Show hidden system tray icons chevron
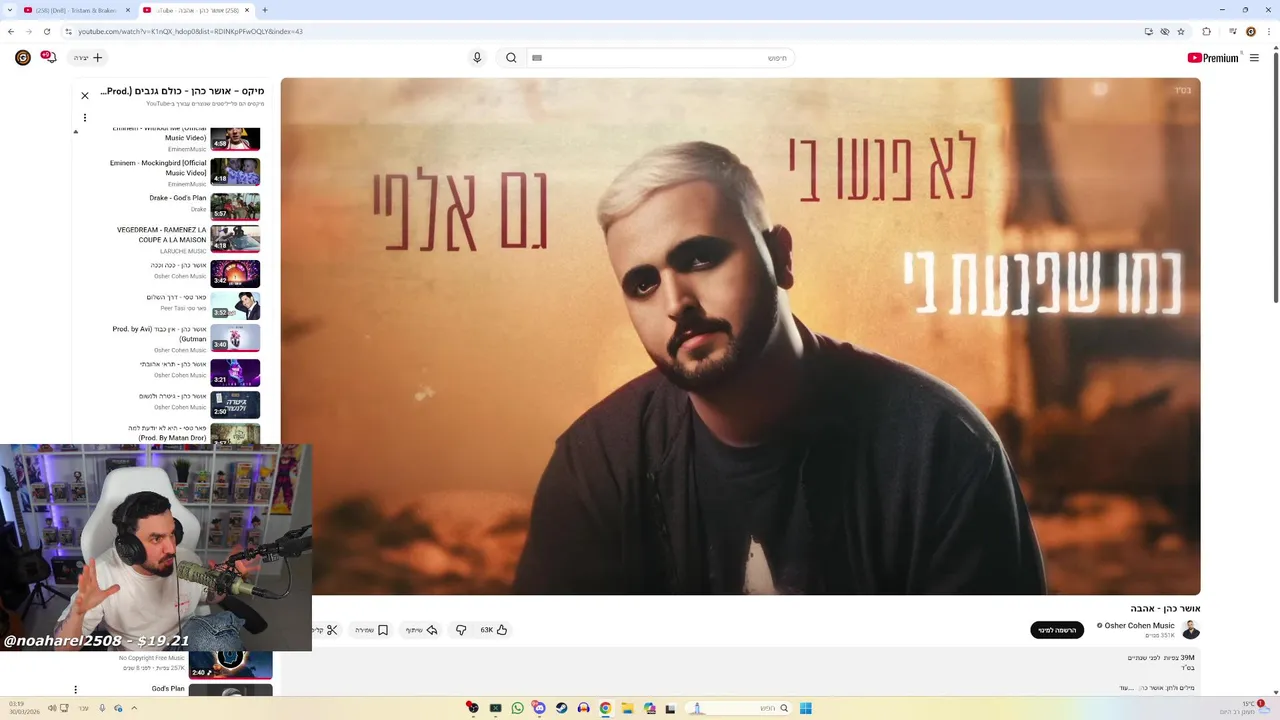The height and width of the screenshot is (720, 1280). pos(134,708)
